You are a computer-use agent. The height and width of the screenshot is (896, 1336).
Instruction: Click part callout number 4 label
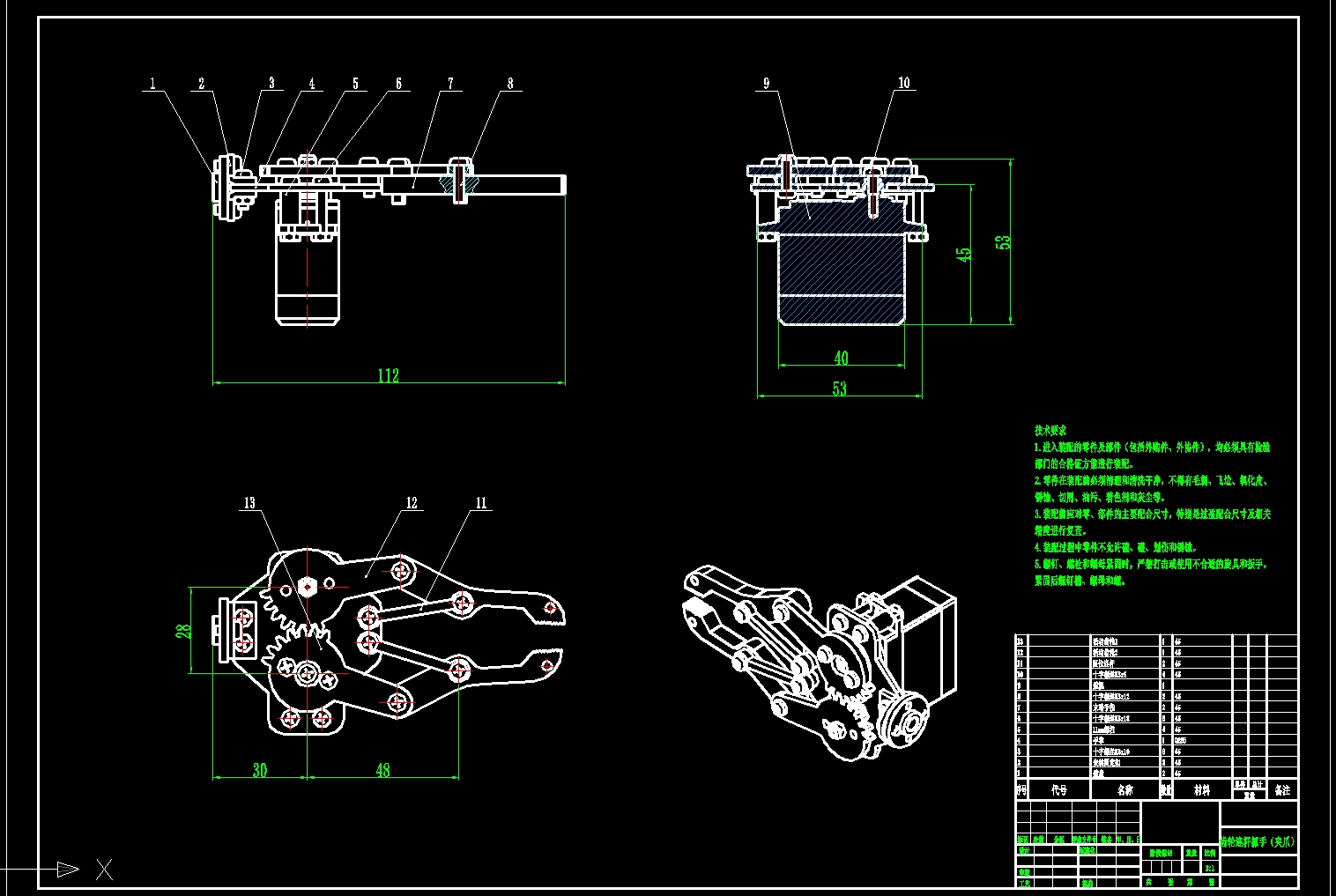pos(311,84)
